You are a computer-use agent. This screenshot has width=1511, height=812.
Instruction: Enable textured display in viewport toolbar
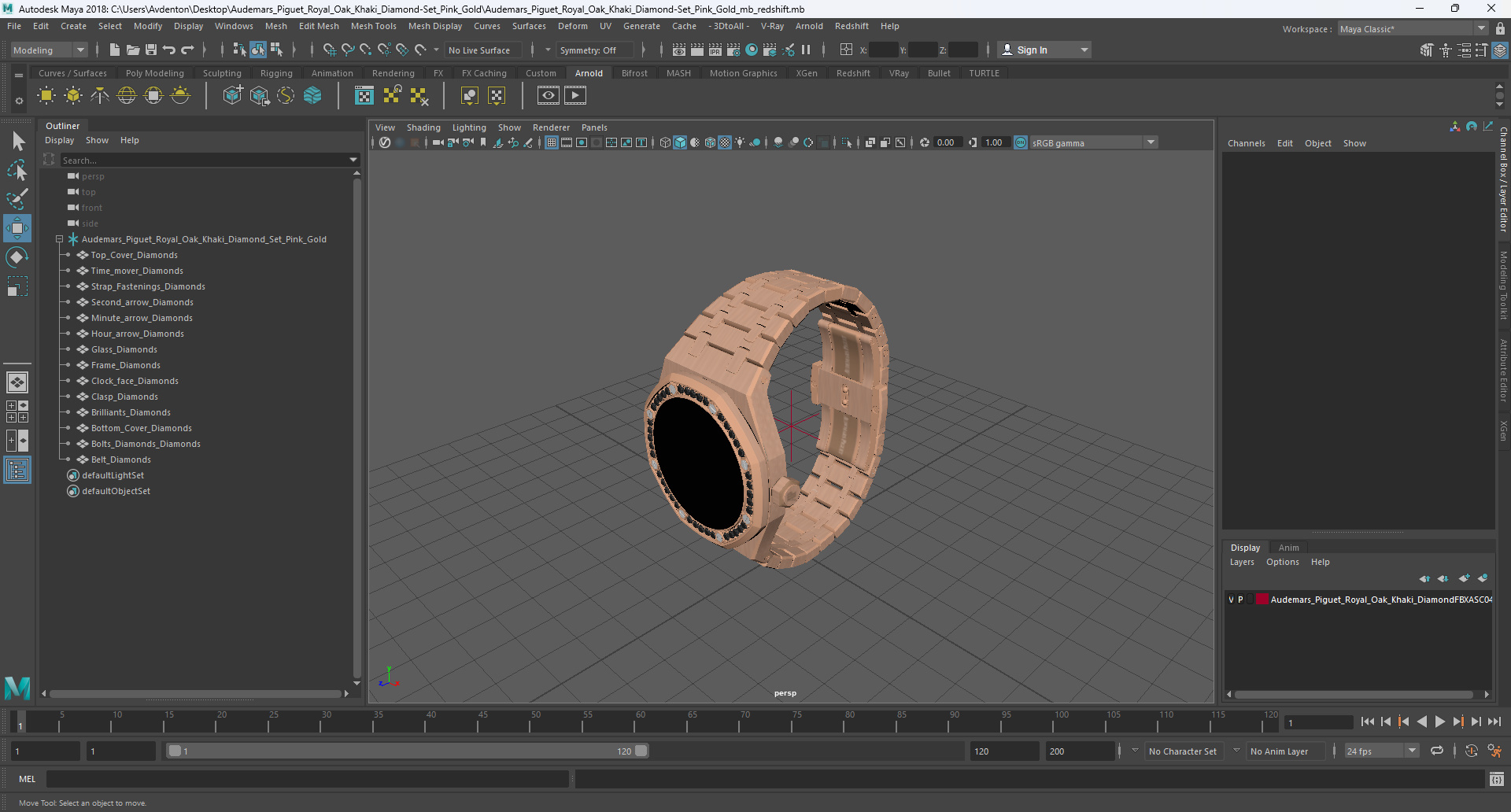coord(725,142)
